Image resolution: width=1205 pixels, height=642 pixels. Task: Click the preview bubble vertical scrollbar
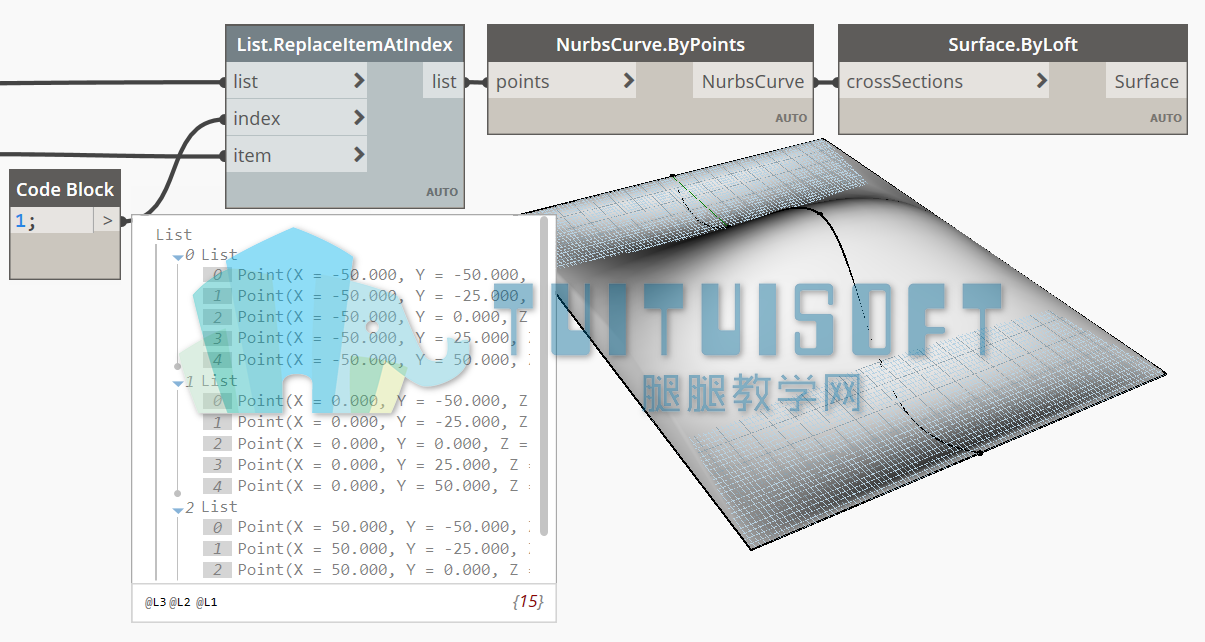coord(544,376)
